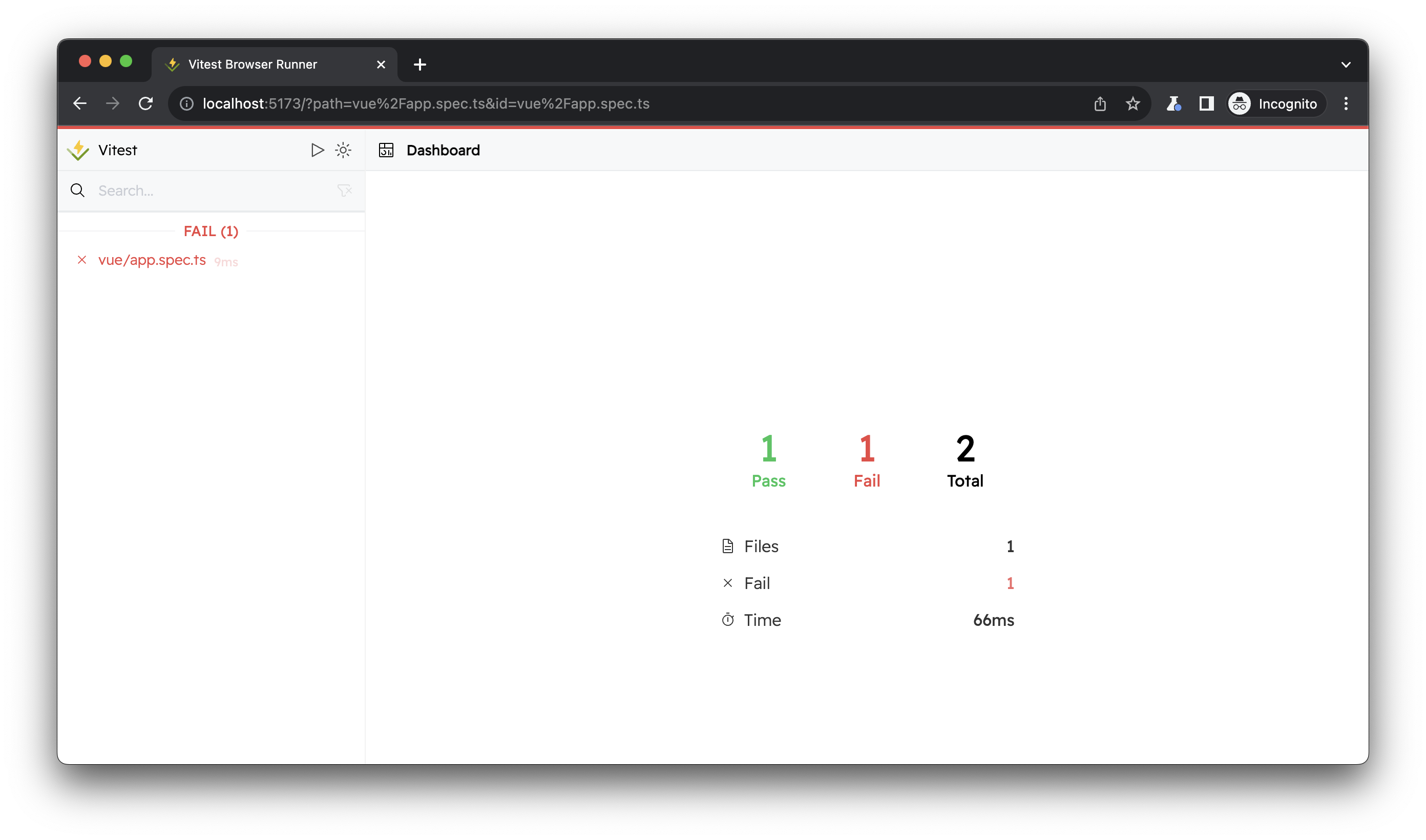This screenshot has height=840, width=1426.
Task: Go back with browser back arrow
Action: point(80,103)
